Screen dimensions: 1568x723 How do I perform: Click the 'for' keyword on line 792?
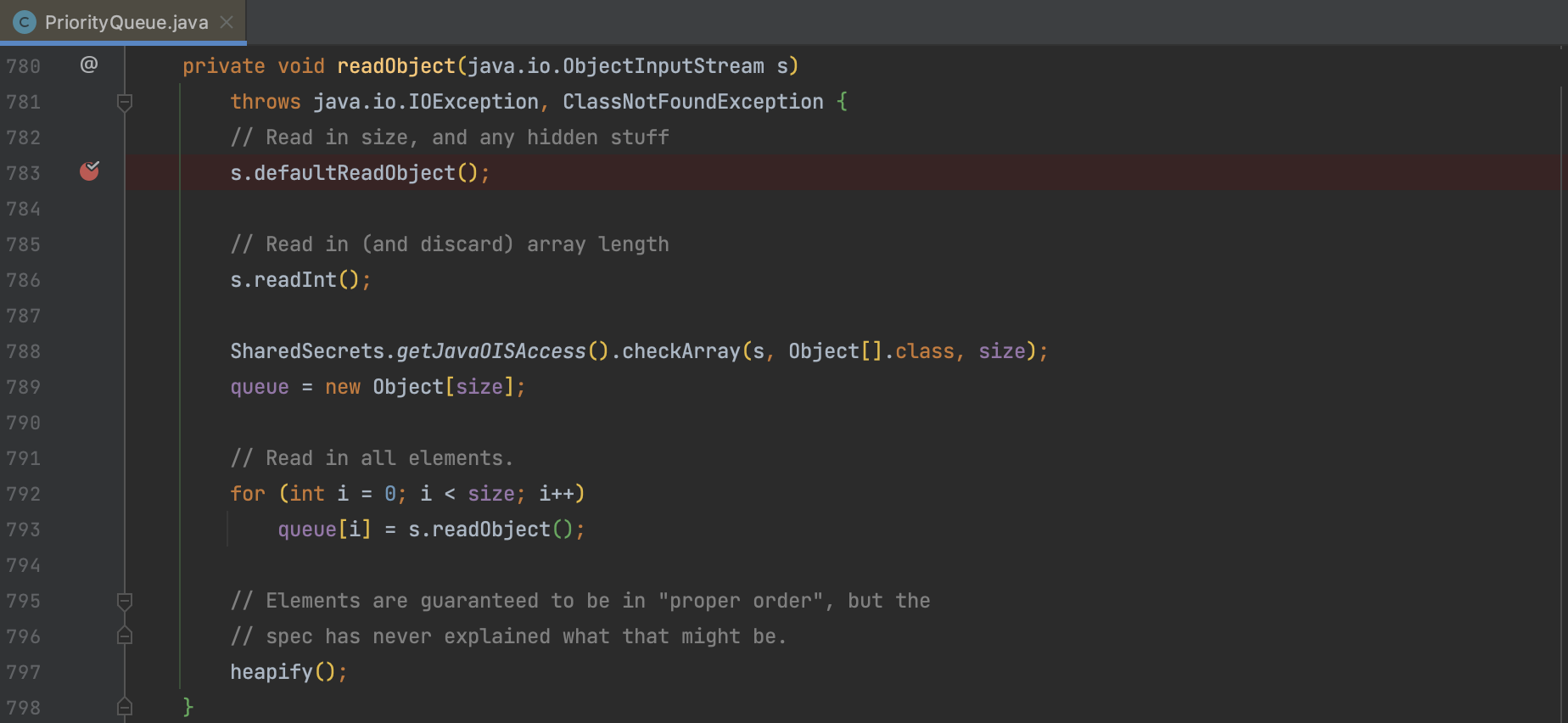pos(248,494)
